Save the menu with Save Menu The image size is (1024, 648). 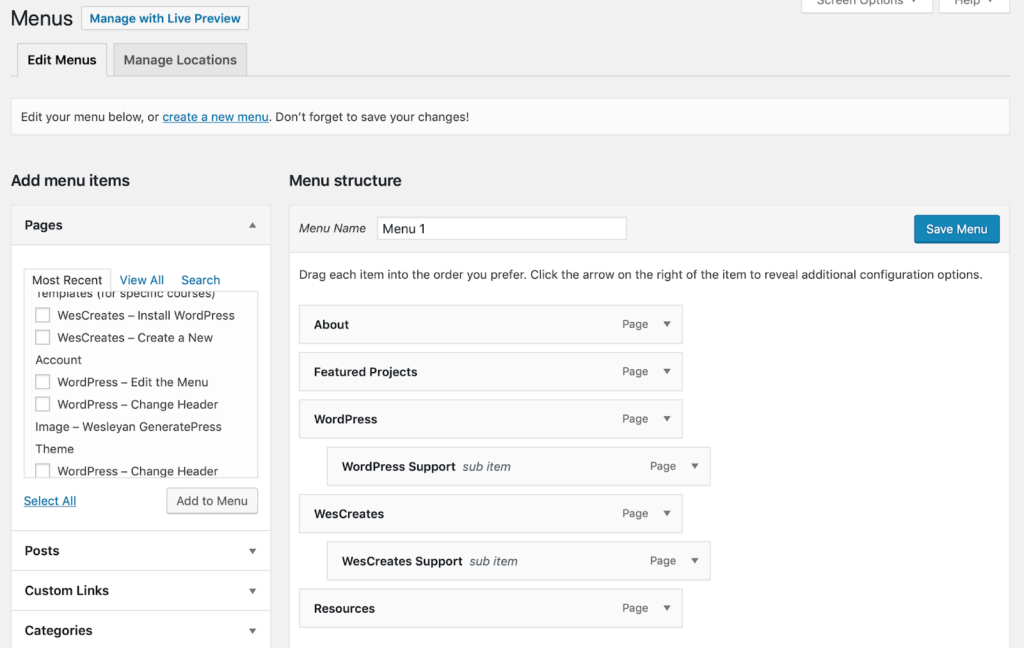957,229
